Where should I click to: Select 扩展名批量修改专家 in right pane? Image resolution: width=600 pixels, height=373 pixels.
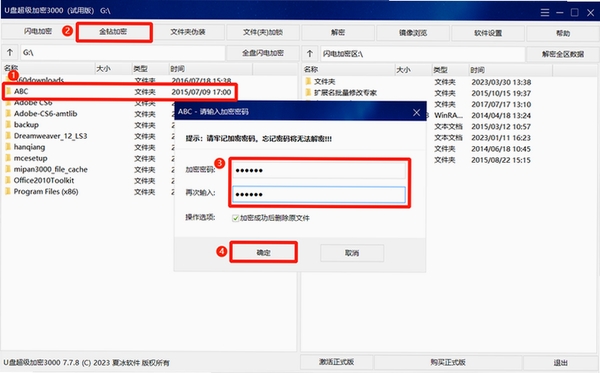tap(346, 93)
